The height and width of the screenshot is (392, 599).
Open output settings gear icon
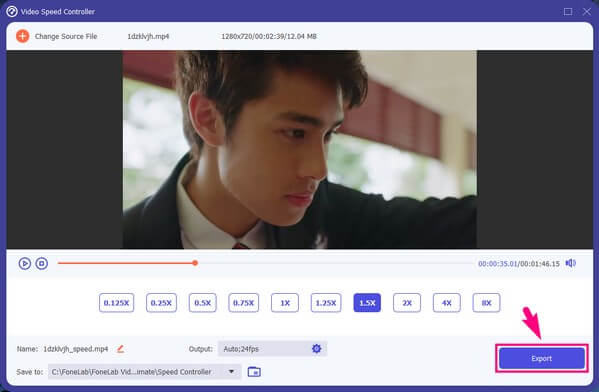coord(316,348)
